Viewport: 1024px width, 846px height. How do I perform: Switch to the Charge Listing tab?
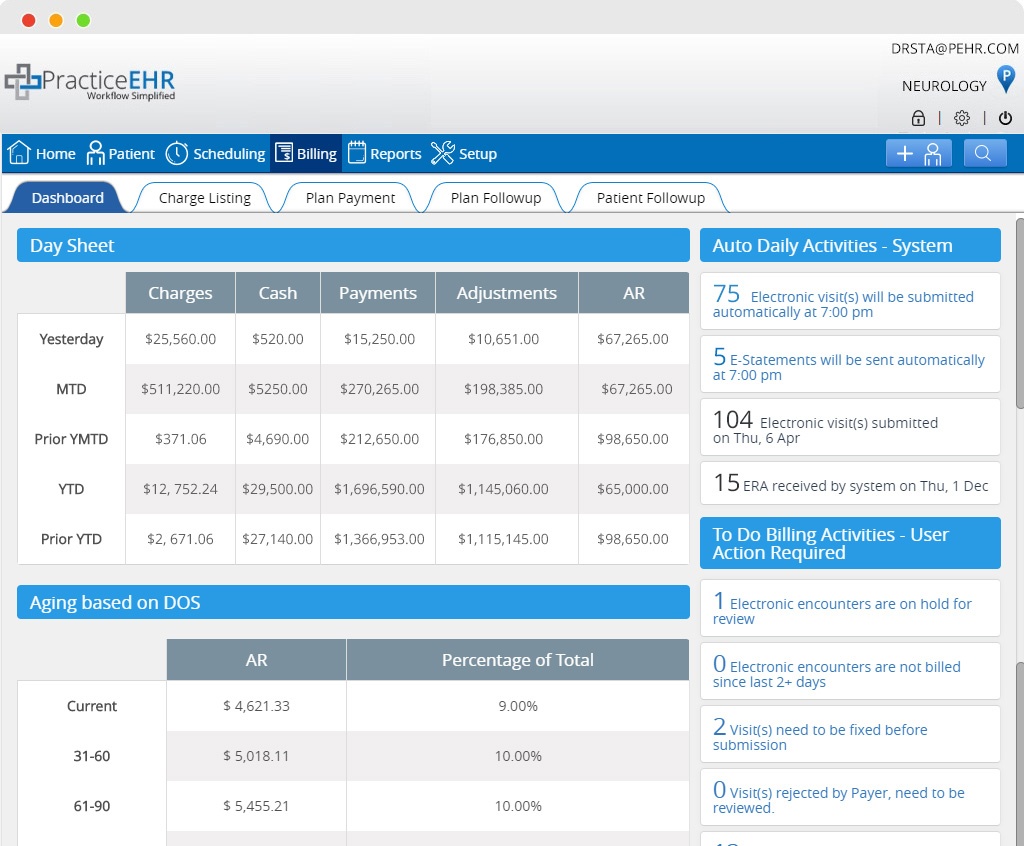coord(204,197)
